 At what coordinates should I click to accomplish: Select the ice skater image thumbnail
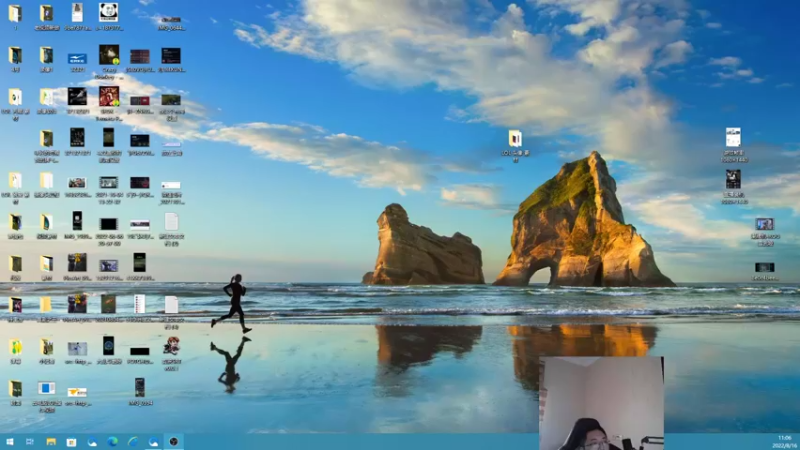click(x=77, y=349)
